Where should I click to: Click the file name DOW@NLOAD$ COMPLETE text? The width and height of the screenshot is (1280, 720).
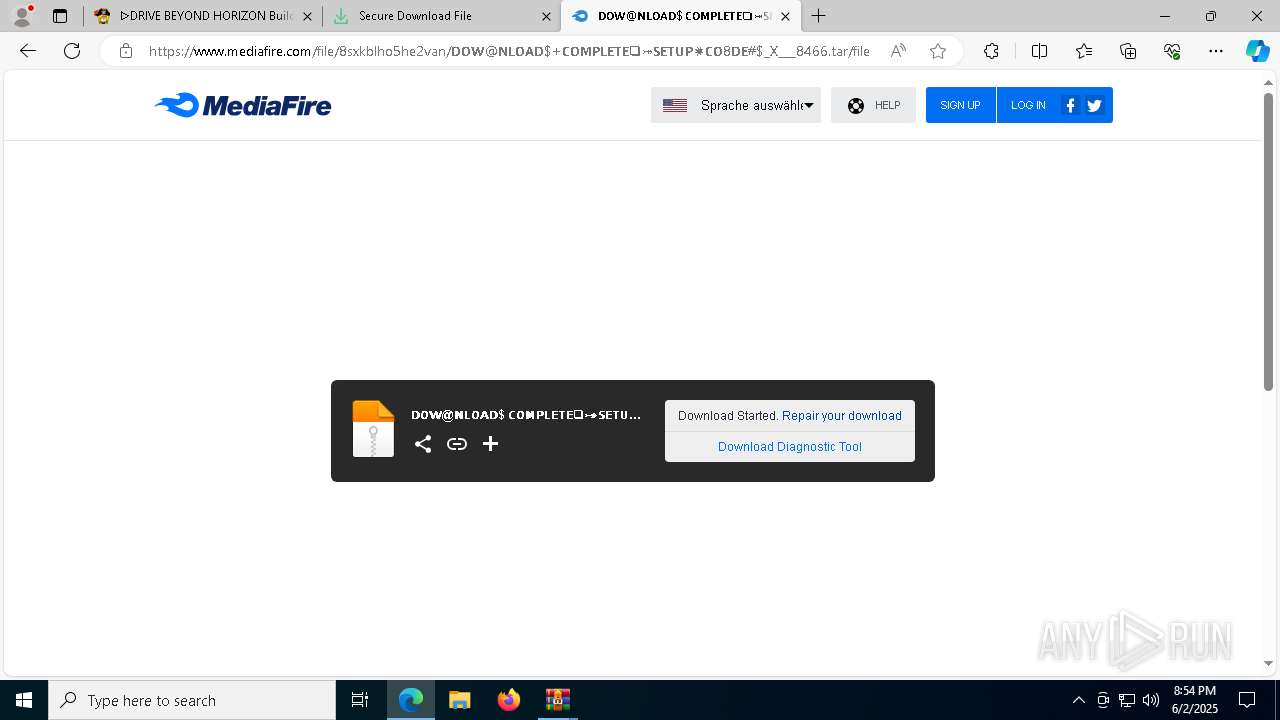[x=526, y=415]
